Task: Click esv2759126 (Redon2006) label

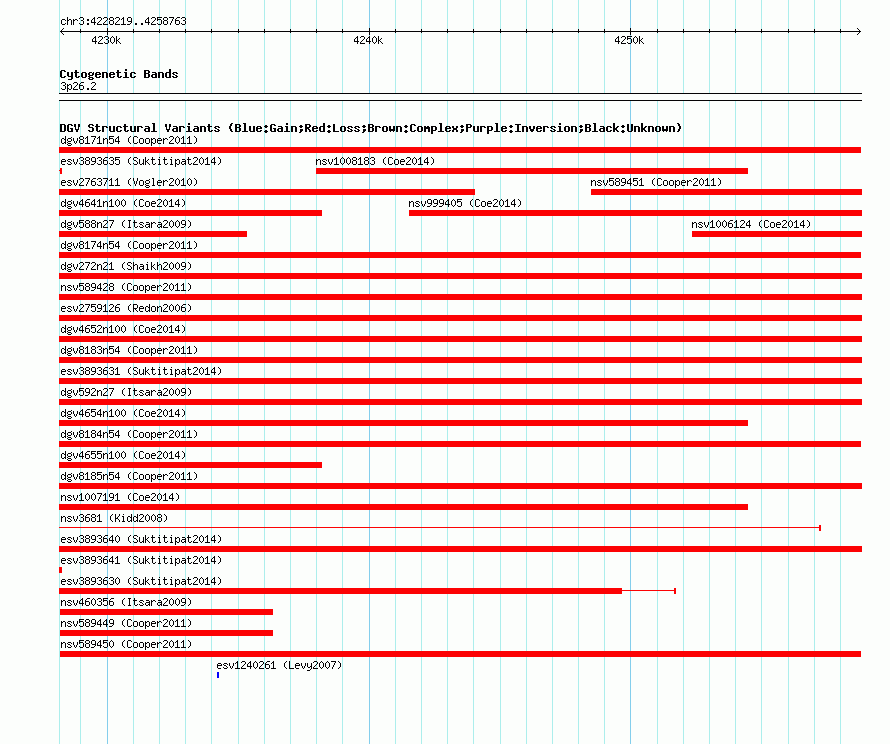Action: click(x=126, y=308)
